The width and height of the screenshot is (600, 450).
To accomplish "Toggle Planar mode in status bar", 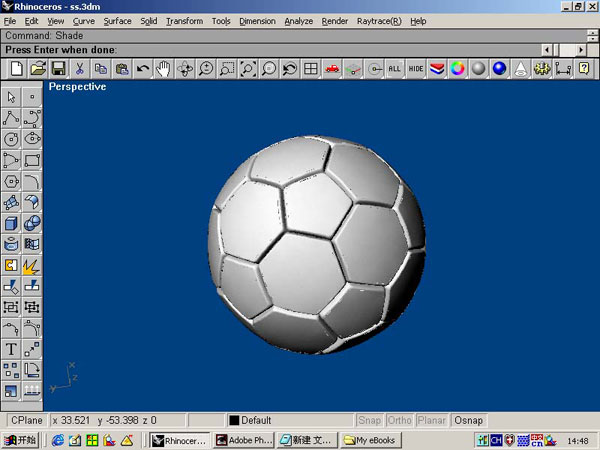I will [432, 420].
